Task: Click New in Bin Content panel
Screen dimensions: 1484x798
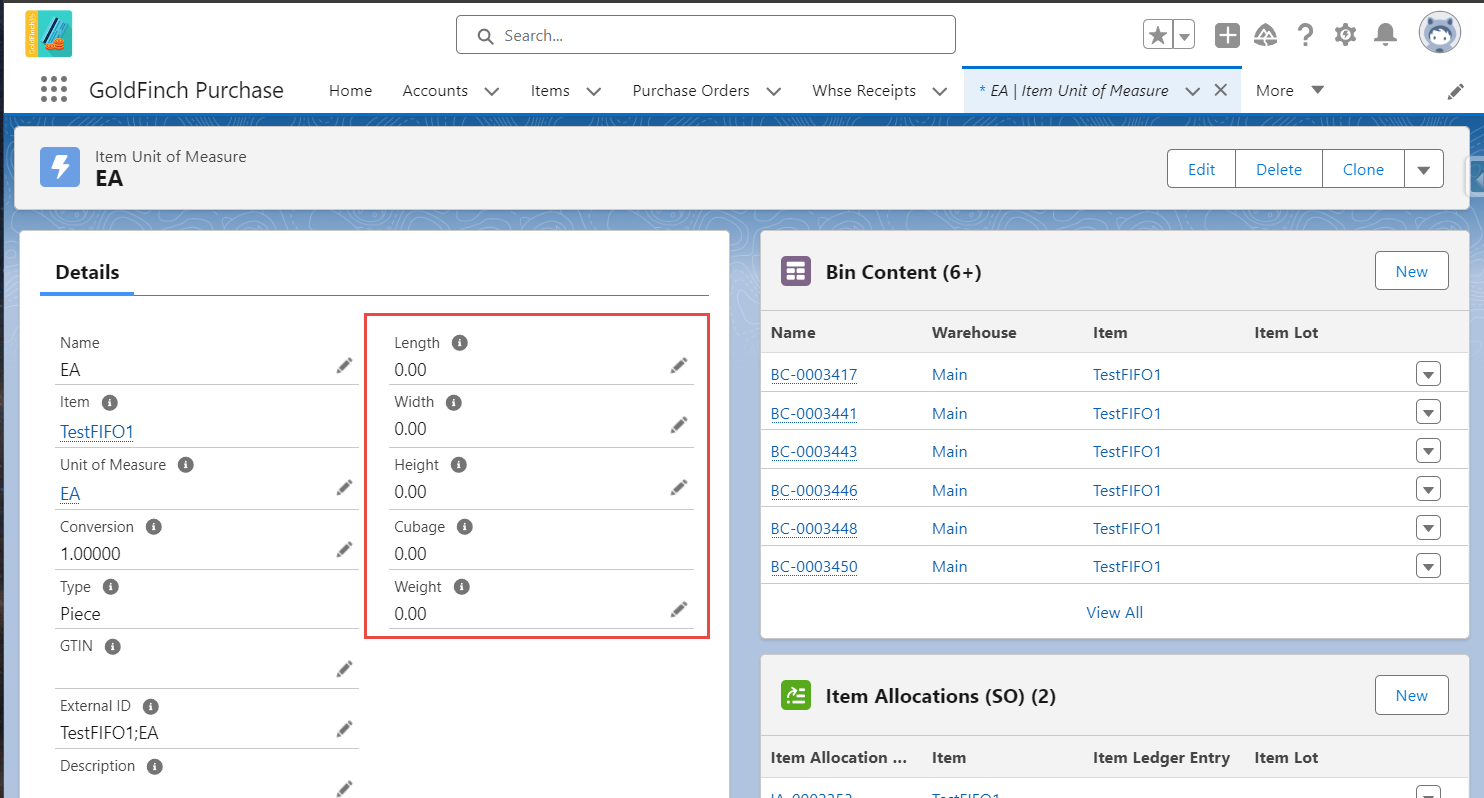Action: [1411, 271]
